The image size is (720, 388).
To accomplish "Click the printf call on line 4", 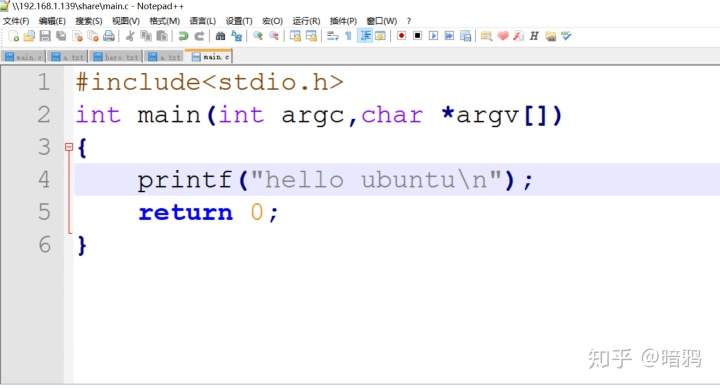I will point(185,180).
